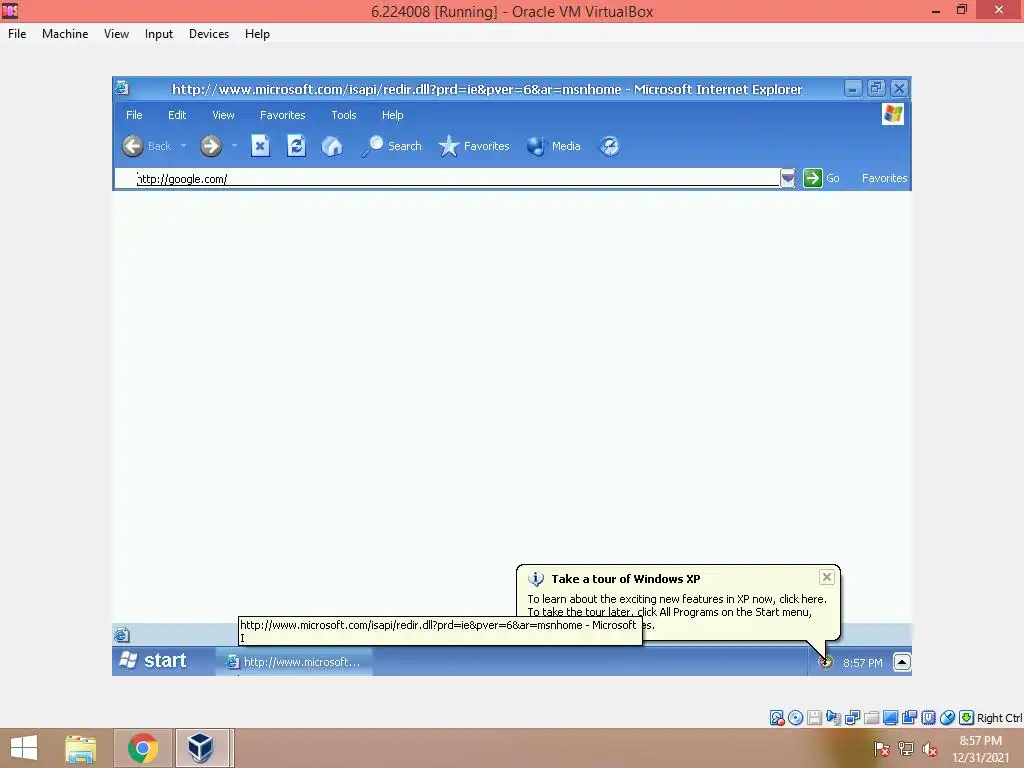1024x768 pixels.
Task: Open File Explorer from the host taskbar
Action: point(81,748)
